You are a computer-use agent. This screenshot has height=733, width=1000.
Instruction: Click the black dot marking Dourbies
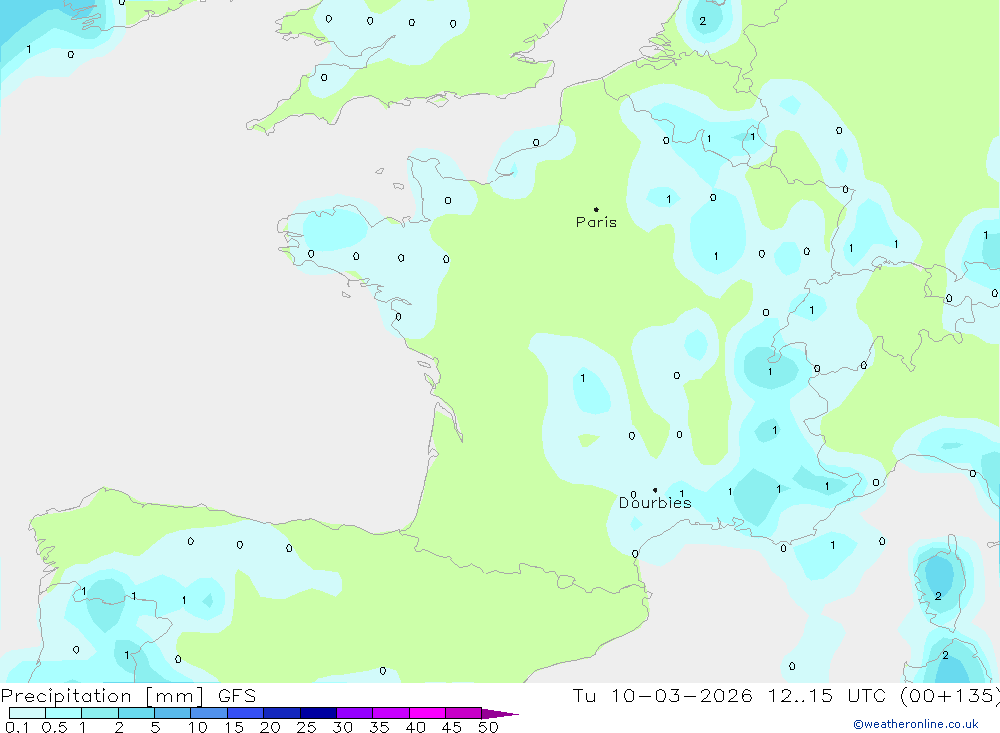655,490
